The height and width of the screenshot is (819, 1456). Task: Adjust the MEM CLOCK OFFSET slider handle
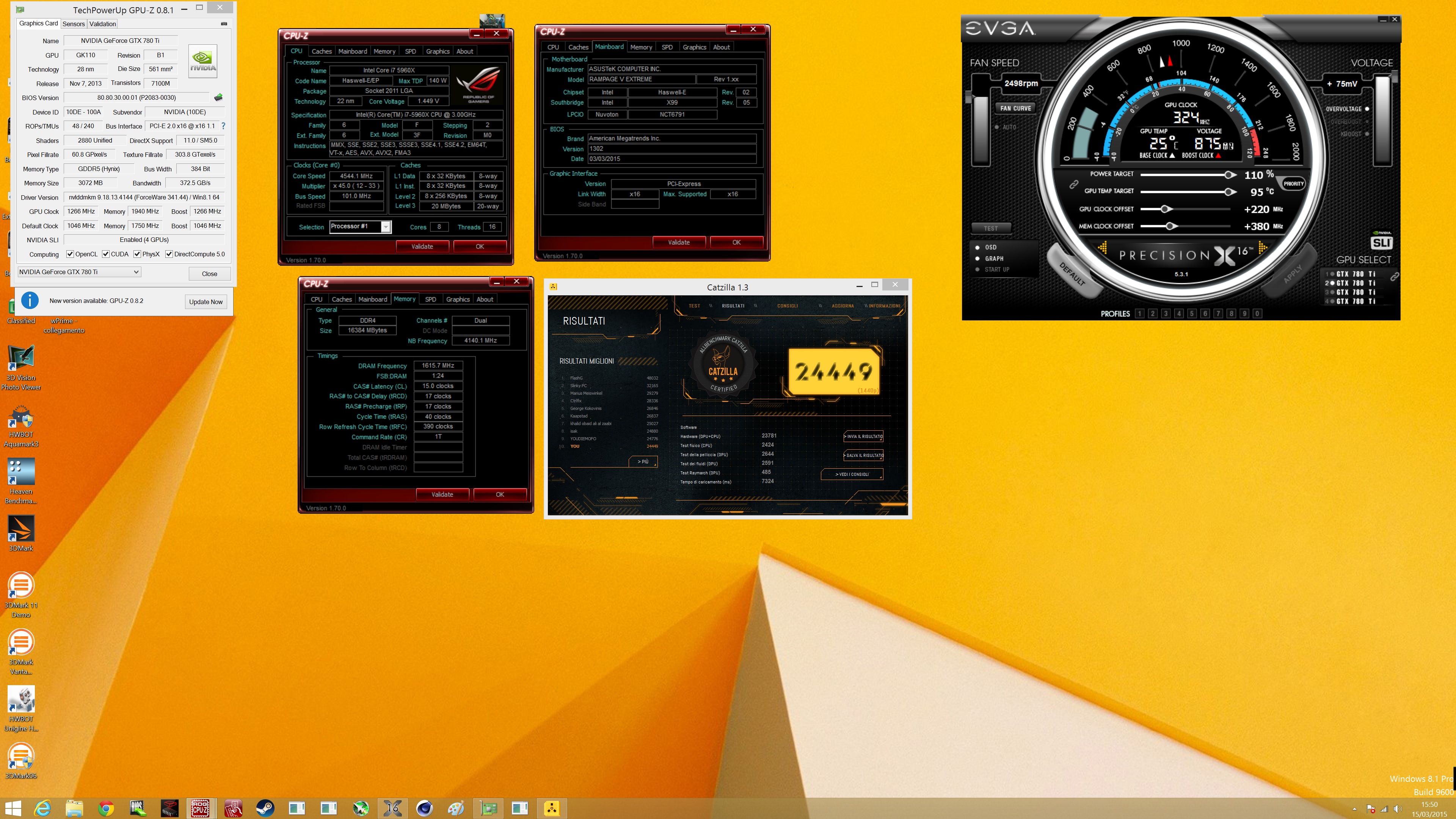(1170, 226)
